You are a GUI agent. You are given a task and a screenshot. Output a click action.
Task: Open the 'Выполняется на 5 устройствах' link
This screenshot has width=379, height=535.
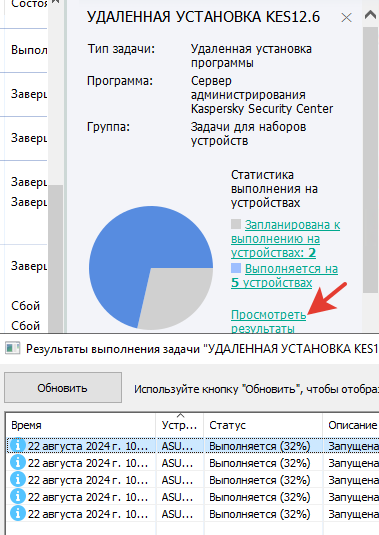[284, 276]
